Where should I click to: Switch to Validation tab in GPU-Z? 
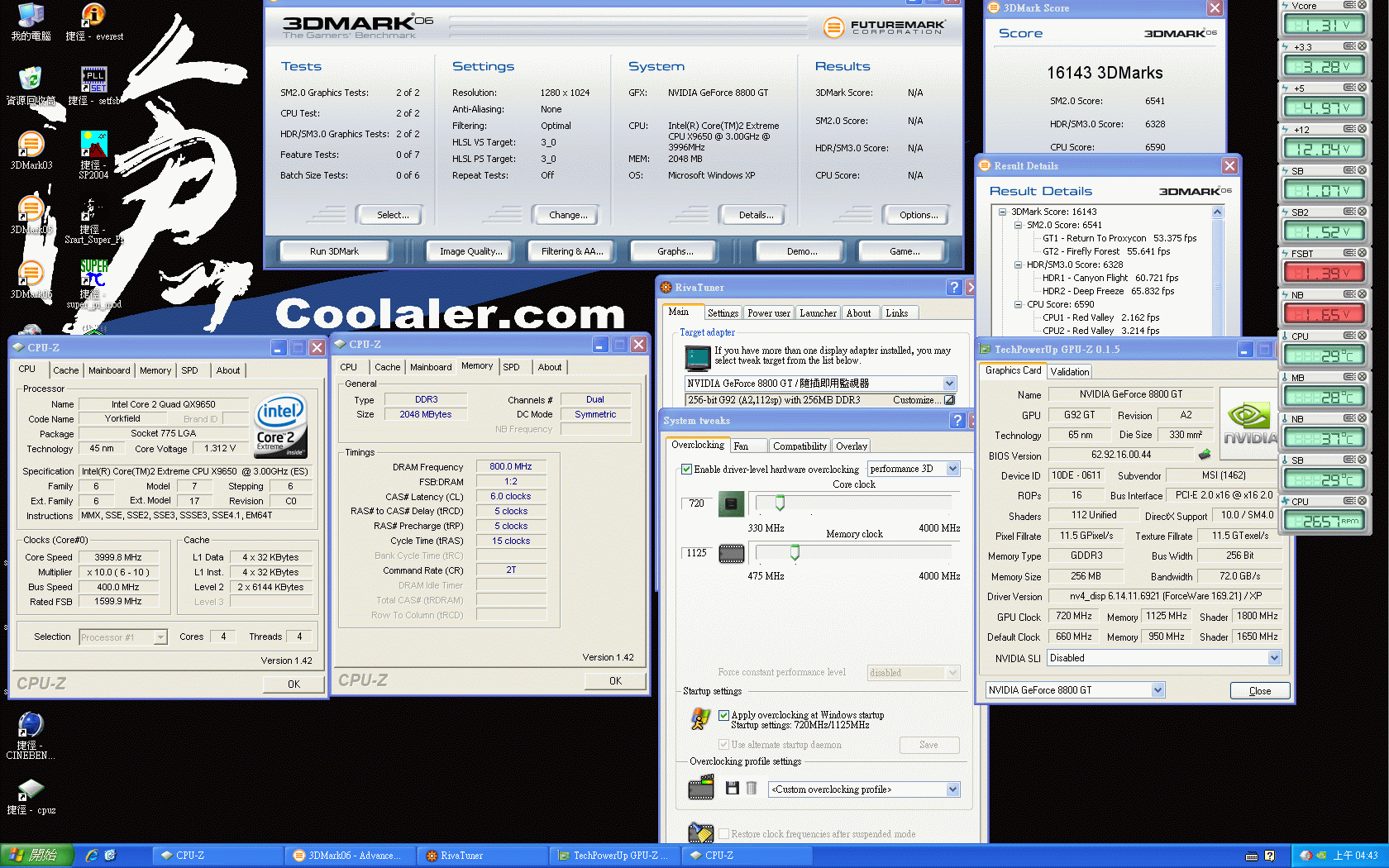tap(1070, 372)
